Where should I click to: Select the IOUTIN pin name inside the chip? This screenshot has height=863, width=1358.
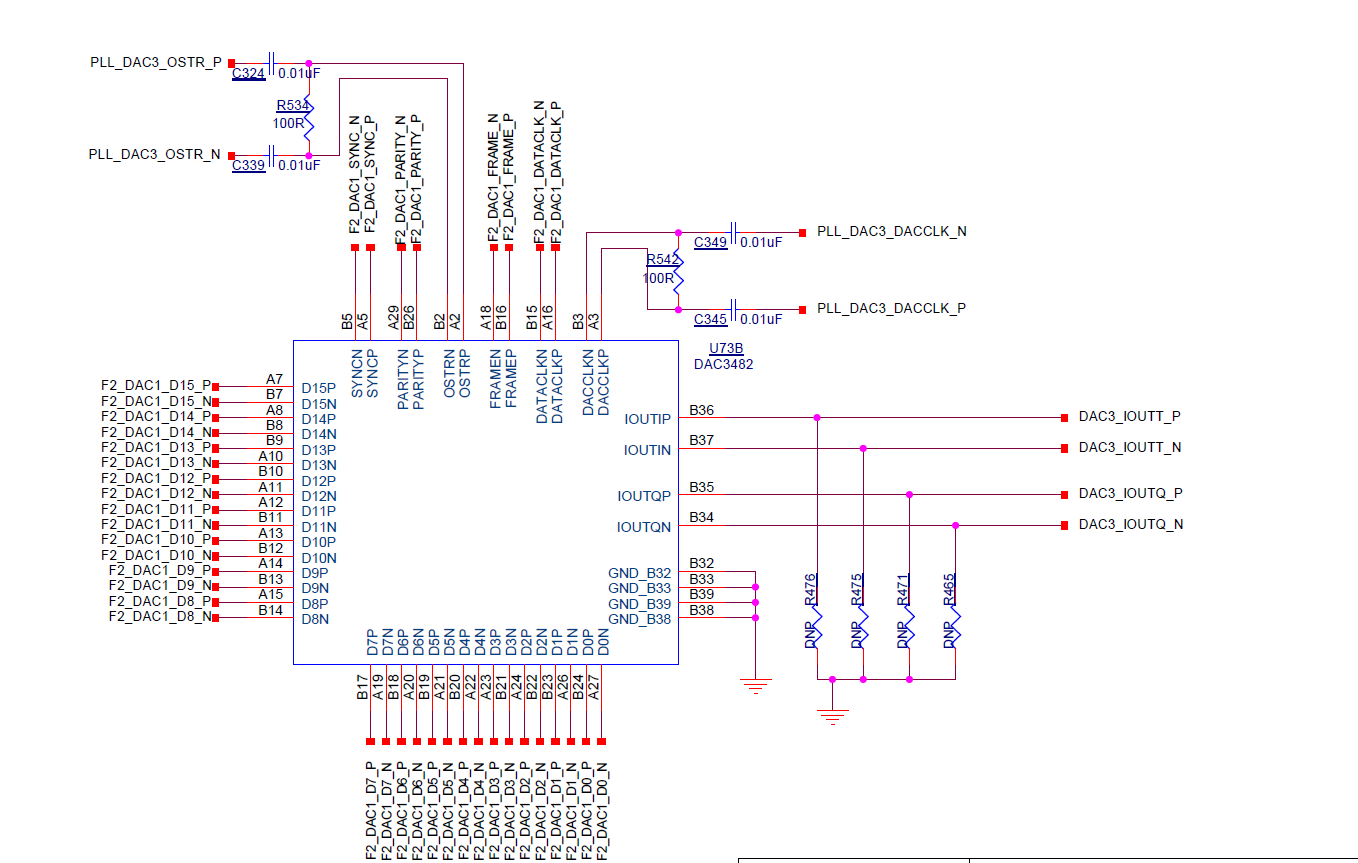[648, 450]
